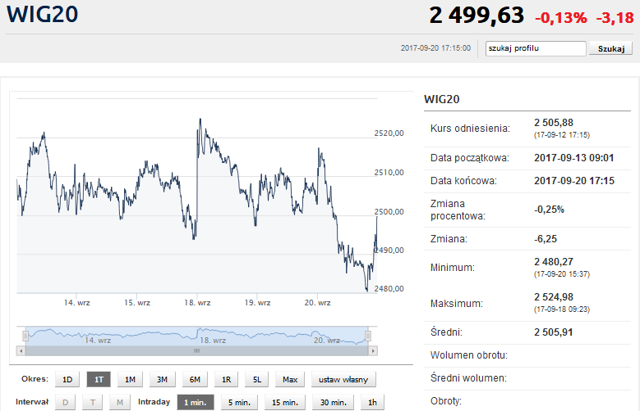Set the chart period to 3M
The width and height of the screenshot is (640, 411).
click(x=162, y=380)
